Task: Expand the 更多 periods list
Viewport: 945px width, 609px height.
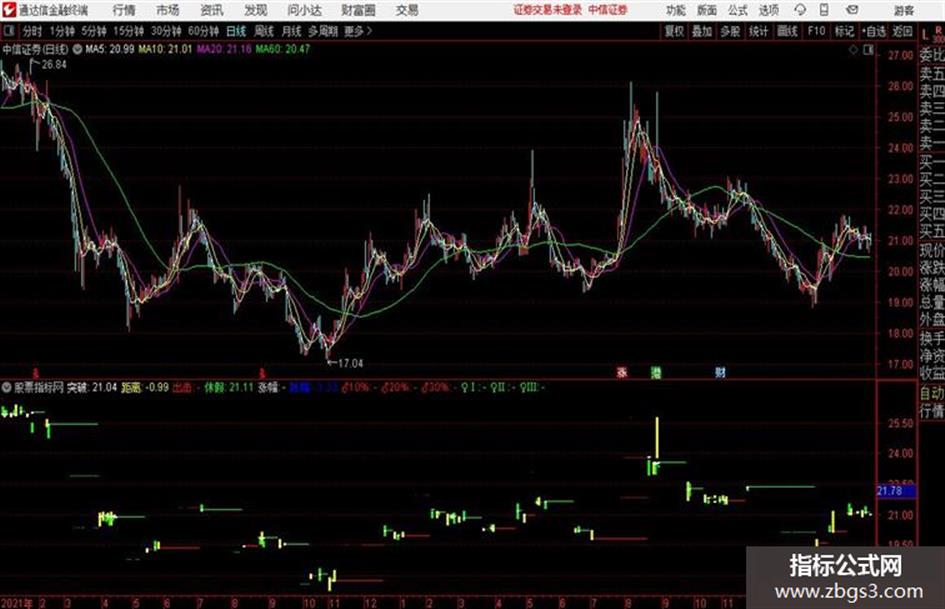Action: click(x=358, y=31)
